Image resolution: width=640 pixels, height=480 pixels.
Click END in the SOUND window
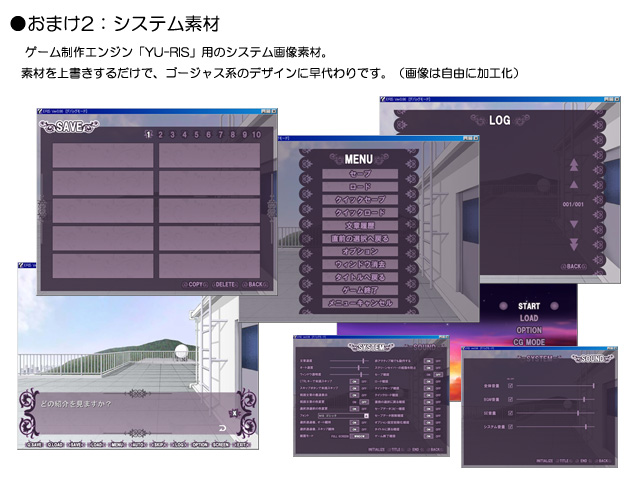click(x=584, y=461)
